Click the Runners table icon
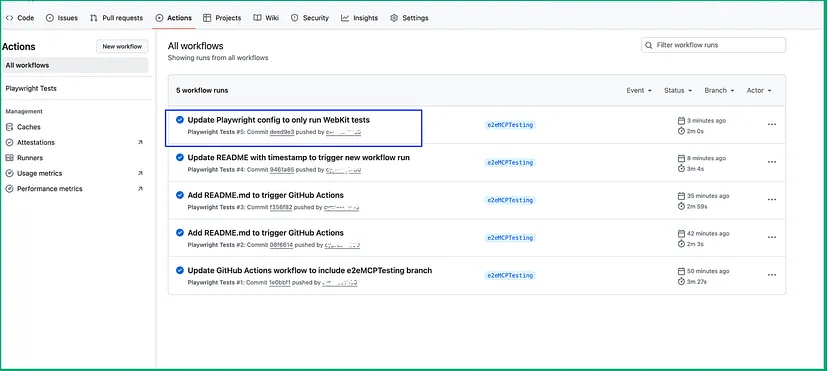The height and width of the screenshot is (371, 828). 9,158
